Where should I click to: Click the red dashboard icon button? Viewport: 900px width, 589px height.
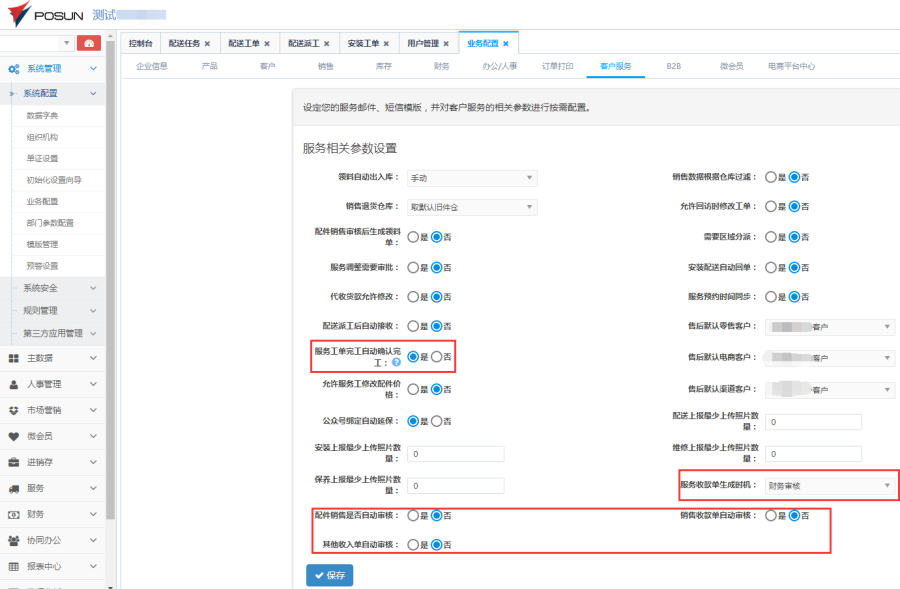[90, 43]
